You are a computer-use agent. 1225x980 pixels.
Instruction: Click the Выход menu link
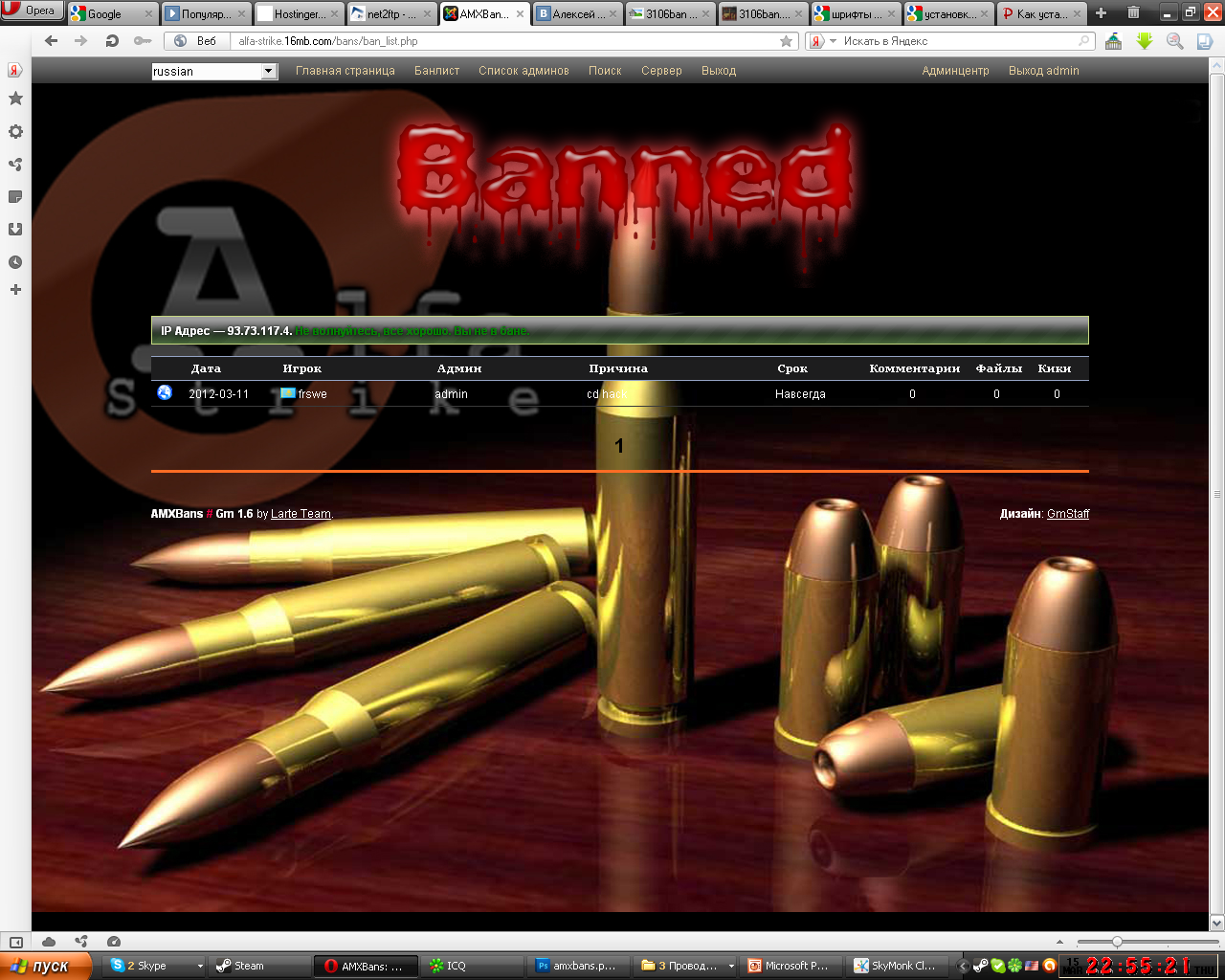click(x=719, y=71)
